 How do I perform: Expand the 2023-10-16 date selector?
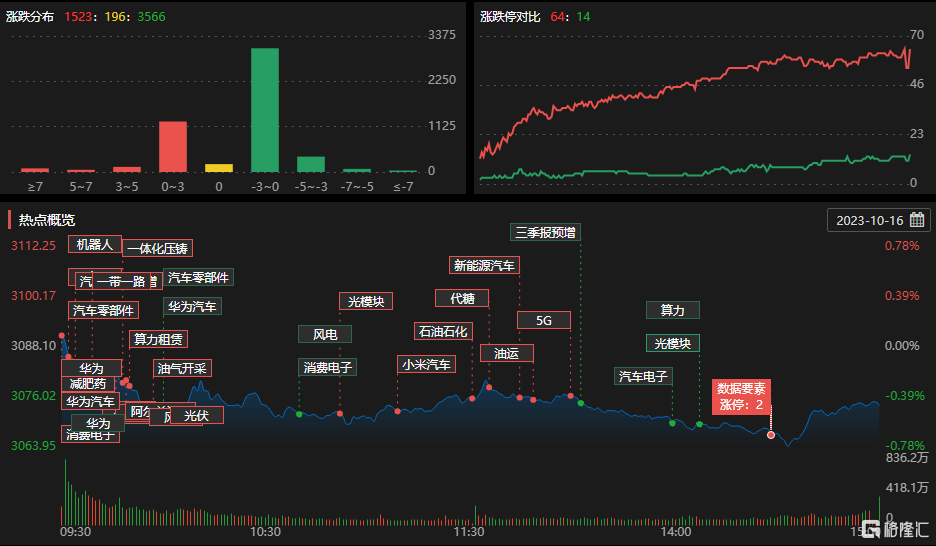[x=869, y=220]
